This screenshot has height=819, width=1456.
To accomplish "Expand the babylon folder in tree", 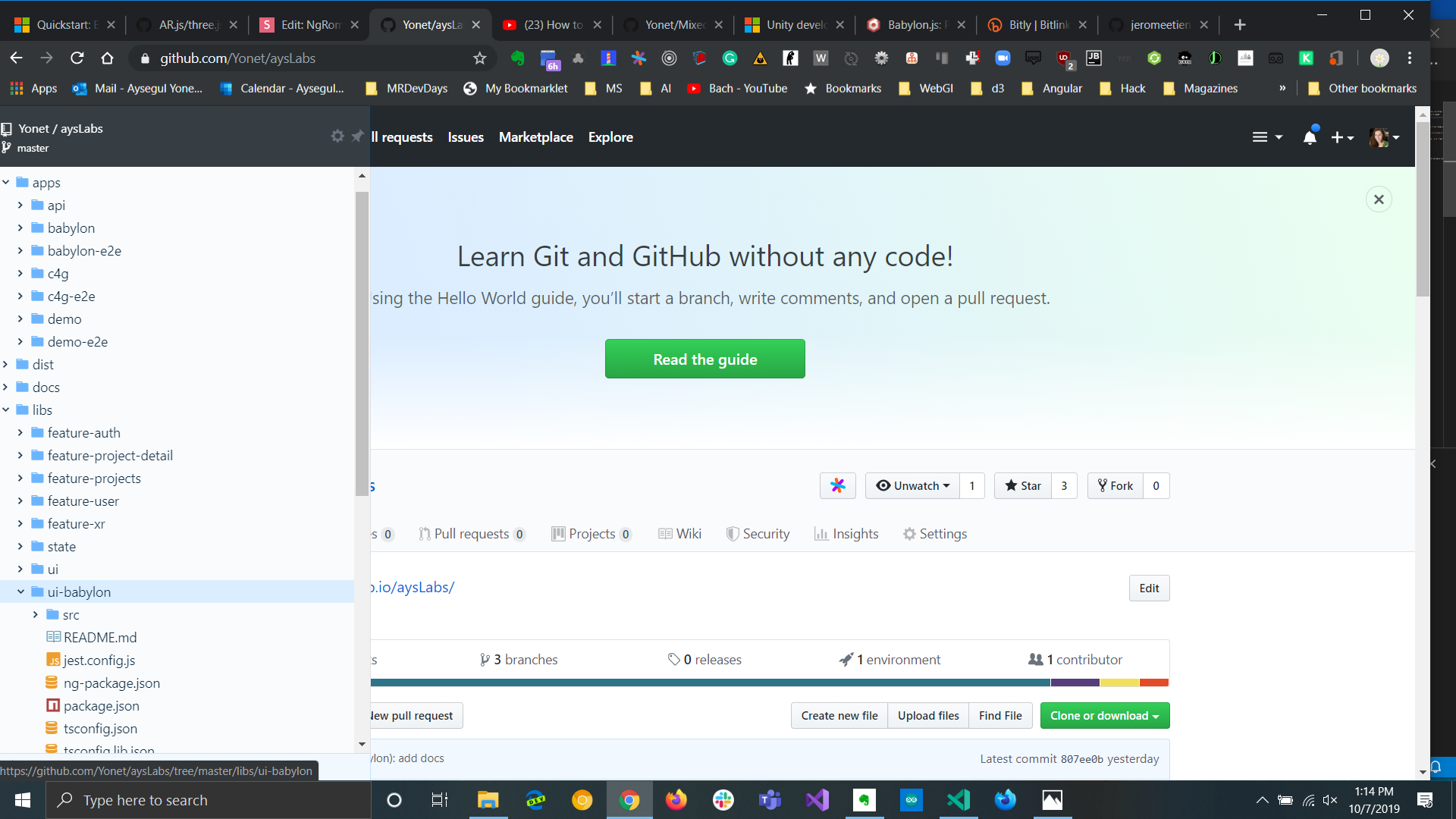I will [x=20, y=228].
